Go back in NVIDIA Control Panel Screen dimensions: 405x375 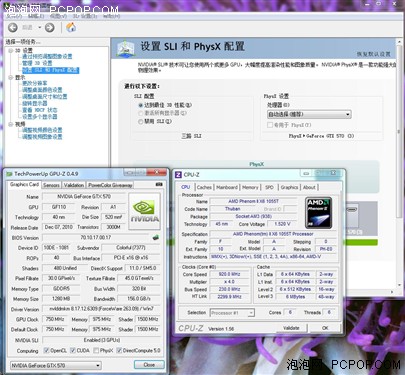(13, 28)
